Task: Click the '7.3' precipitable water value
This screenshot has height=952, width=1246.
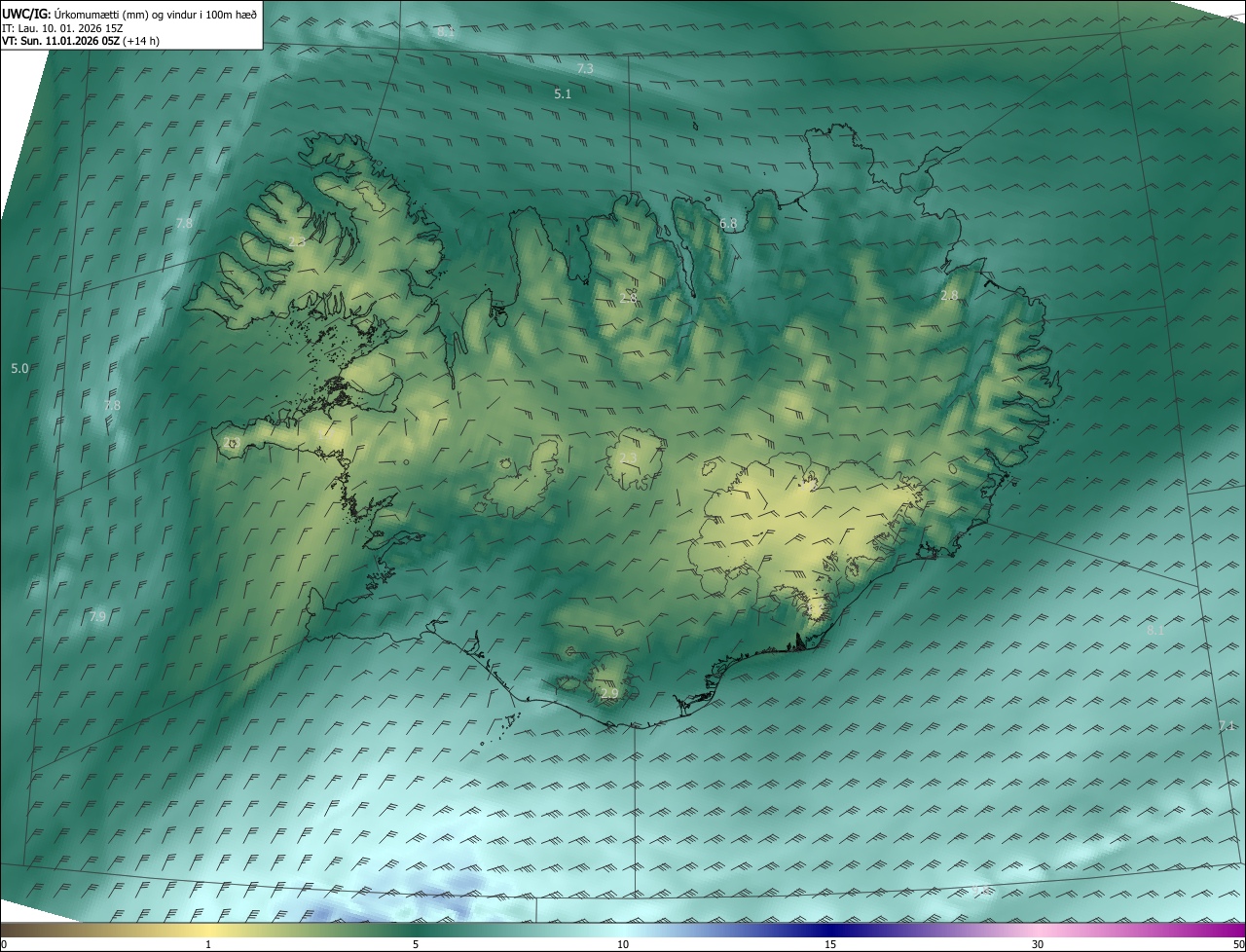Action: (x=585, y=69)
